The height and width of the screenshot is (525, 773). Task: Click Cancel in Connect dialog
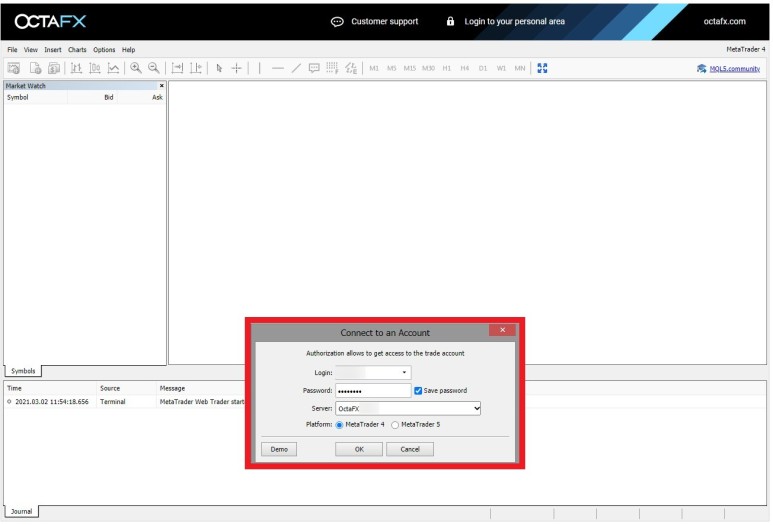point(410,449)
